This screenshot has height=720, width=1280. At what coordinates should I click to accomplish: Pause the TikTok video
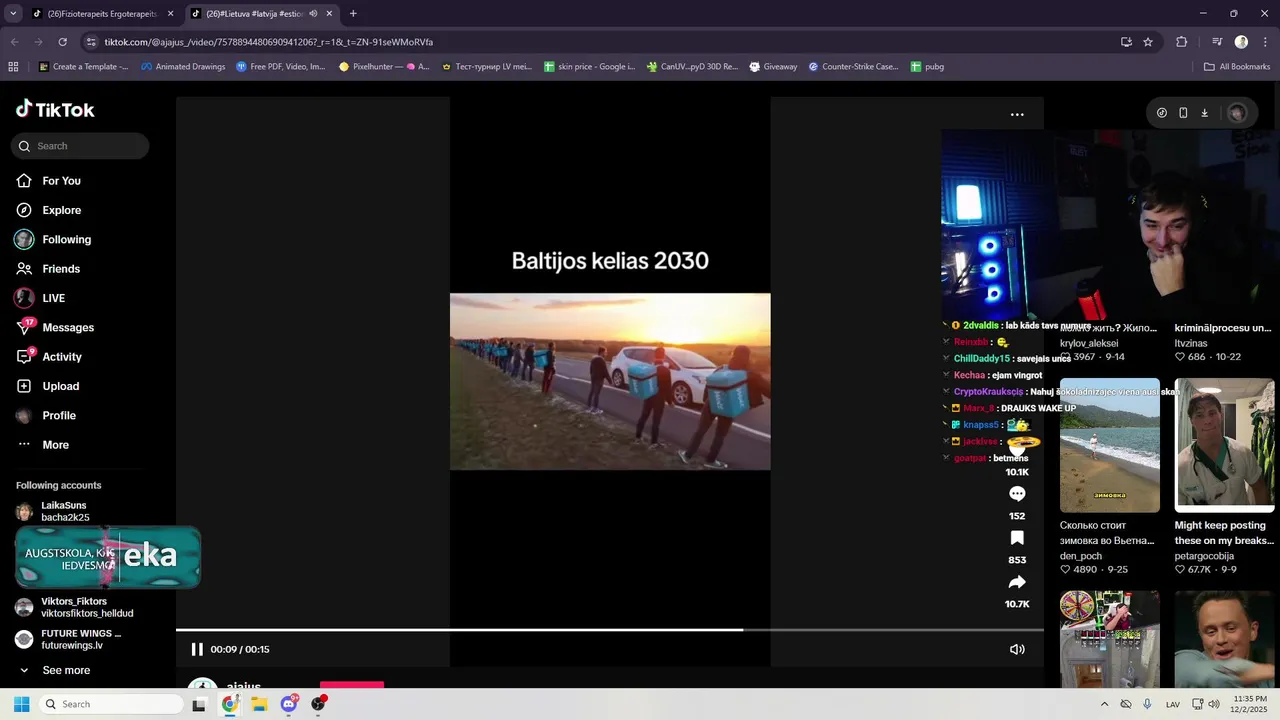197,650
